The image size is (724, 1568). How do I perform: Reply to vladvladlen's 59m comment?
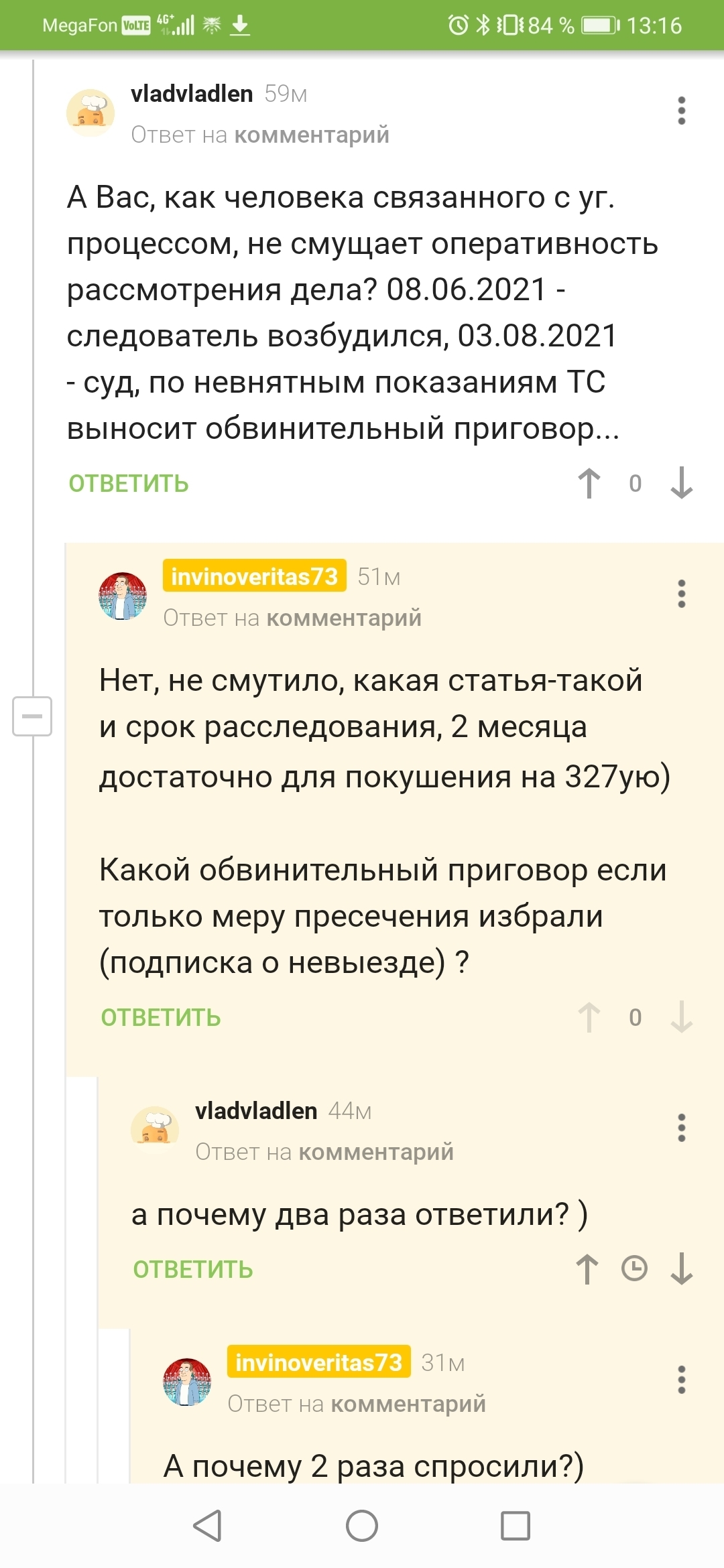click(129, 484)
